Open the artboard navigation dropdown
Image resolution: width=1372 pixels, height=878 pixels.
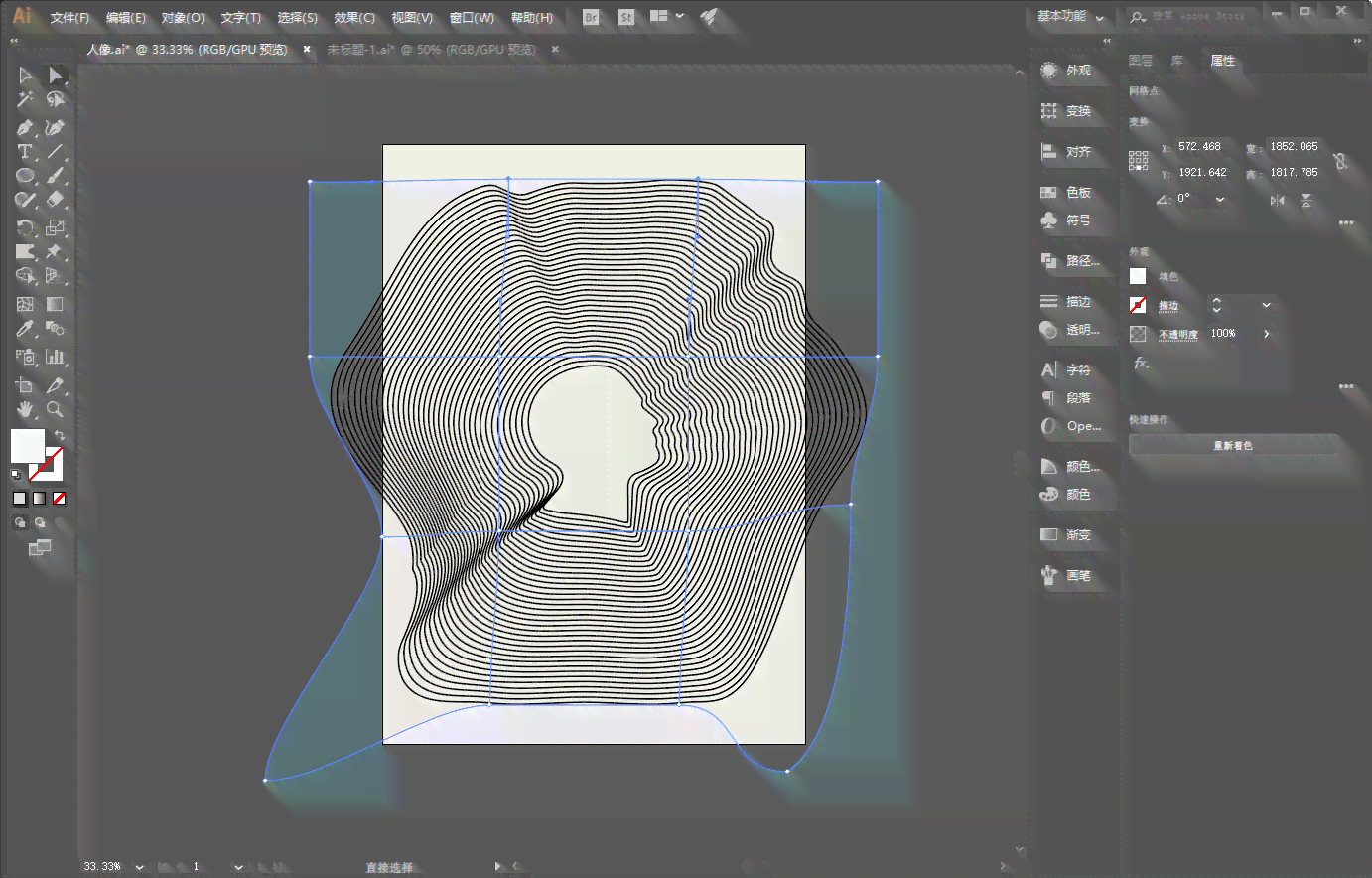238,867
